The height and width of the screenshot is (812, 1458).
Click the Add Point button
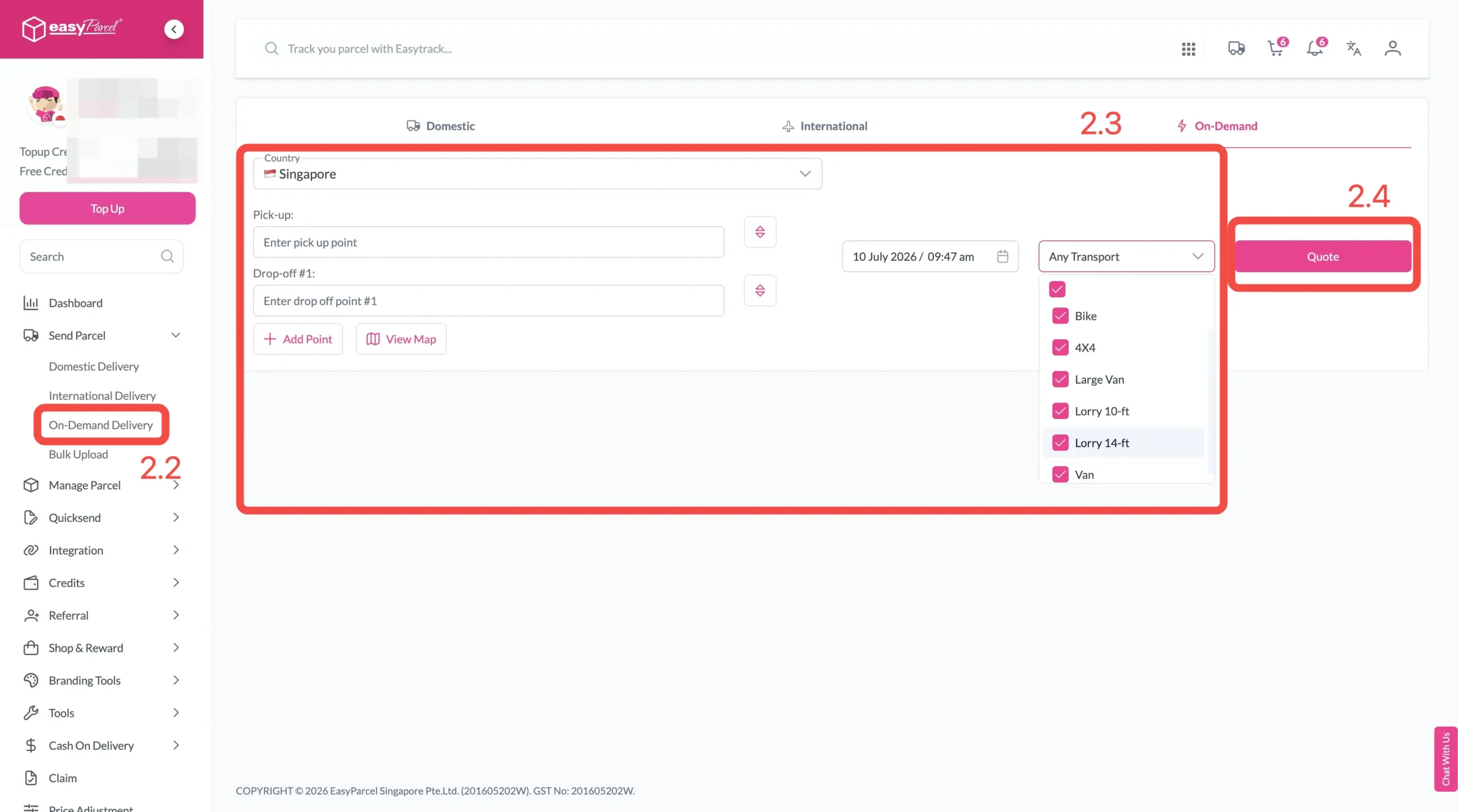[297, 339]
